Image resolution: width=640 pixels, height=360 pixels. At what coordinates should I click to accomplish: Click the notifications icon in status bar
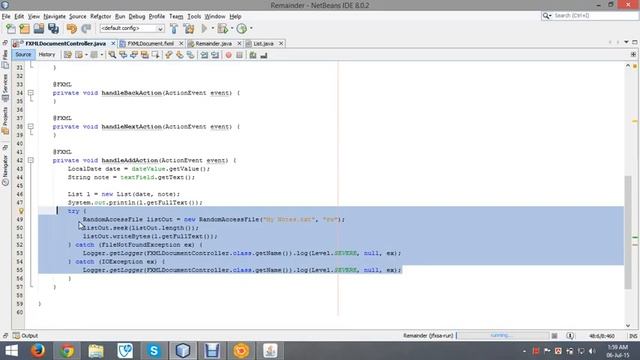point(570,336)
